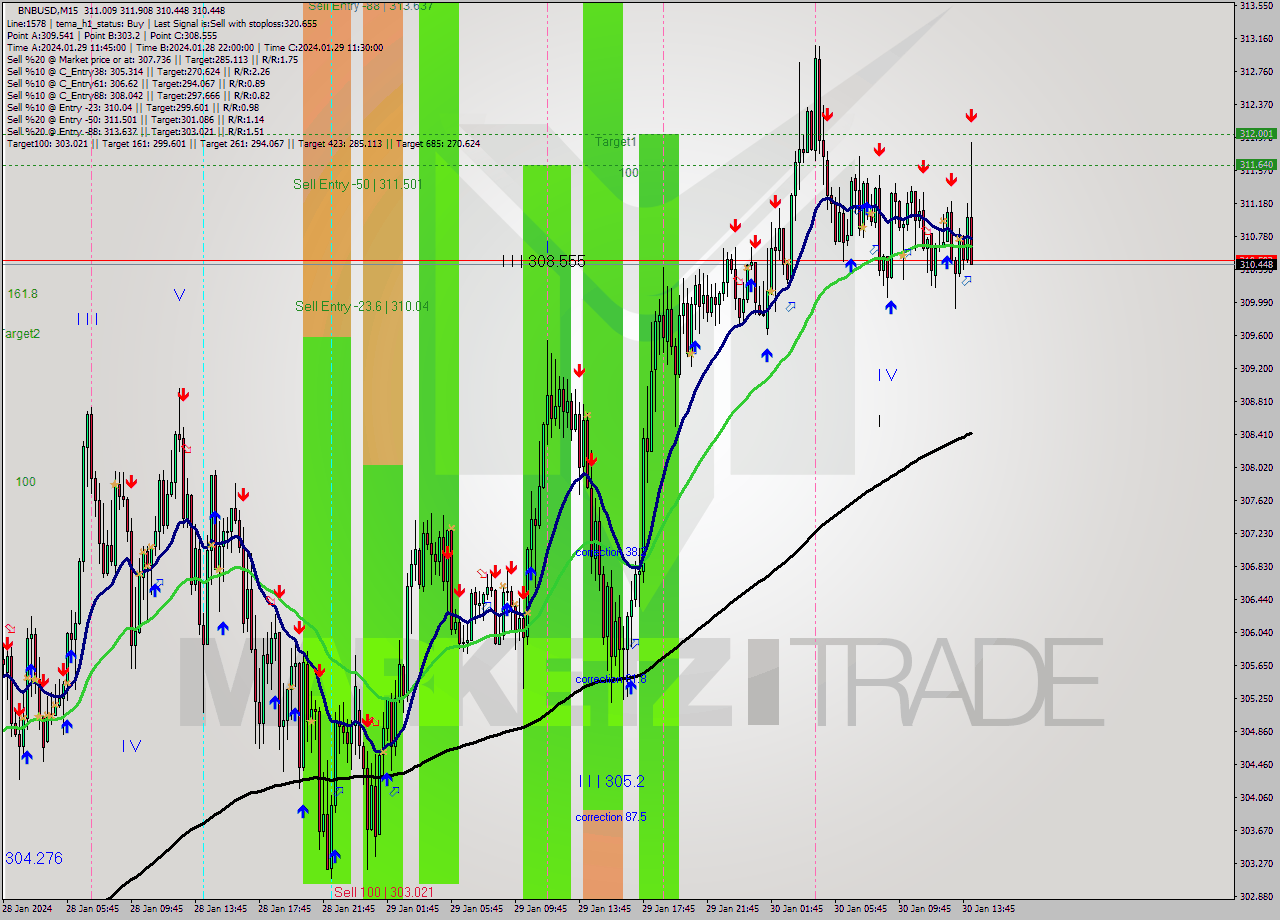Select the 'Target1' chart label
This screenshot has height=920, width=1280.
616,142
